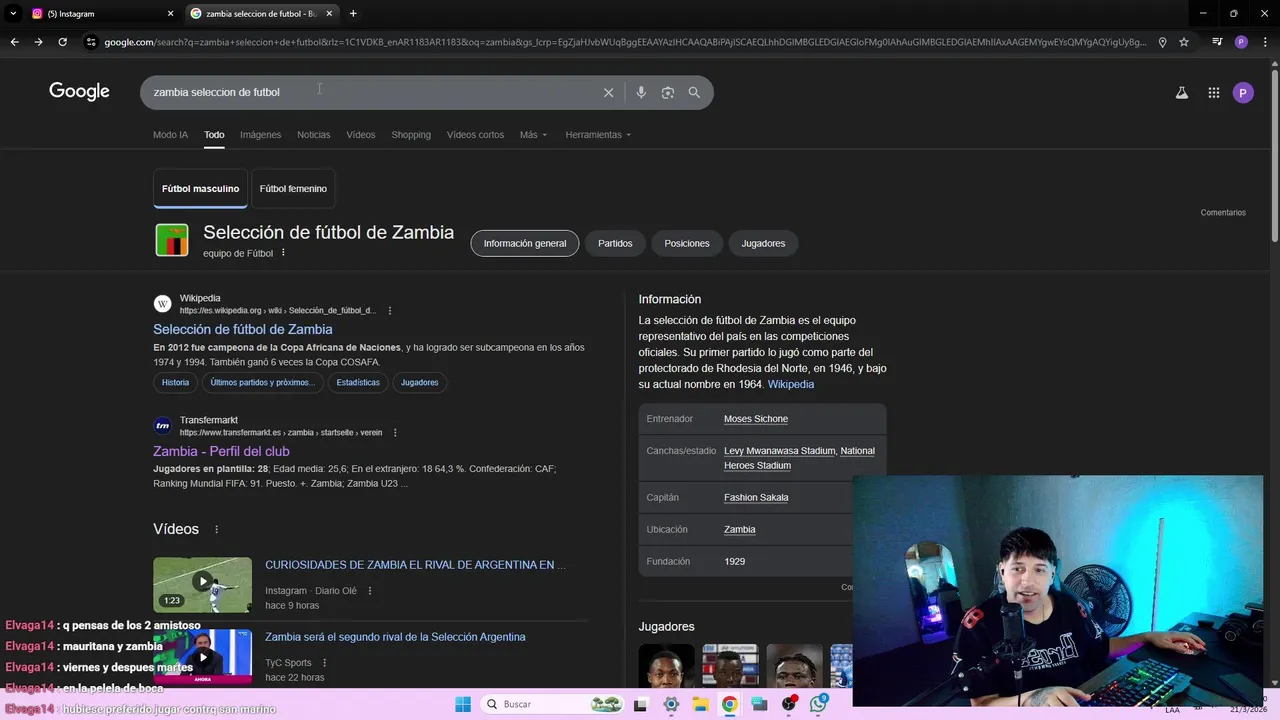
Task: Click Estadísticas sitelink chip
Action: click(358, 382)
